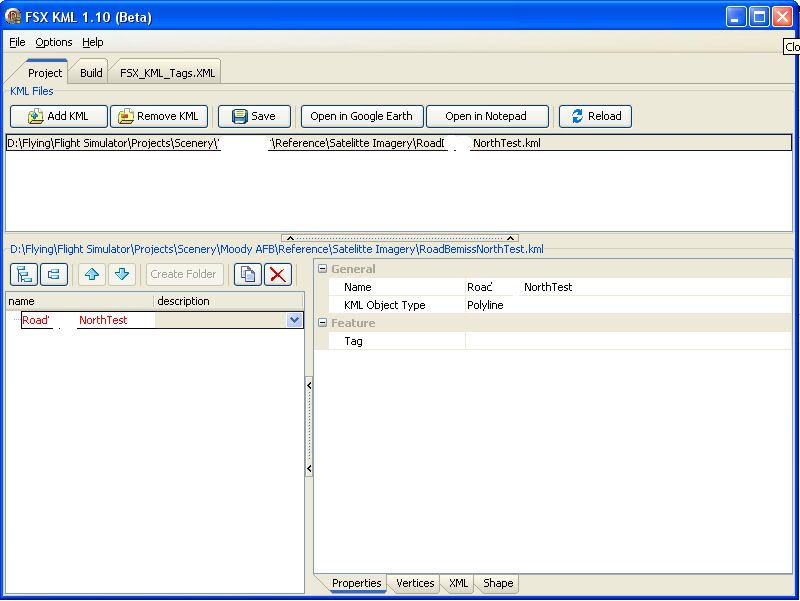Image resolution: width=800 pixels, height=601 pixels.
Task: Open the dropdown on the Road NorthTest row
Action: pyautogui.click(x=293, y=319)
